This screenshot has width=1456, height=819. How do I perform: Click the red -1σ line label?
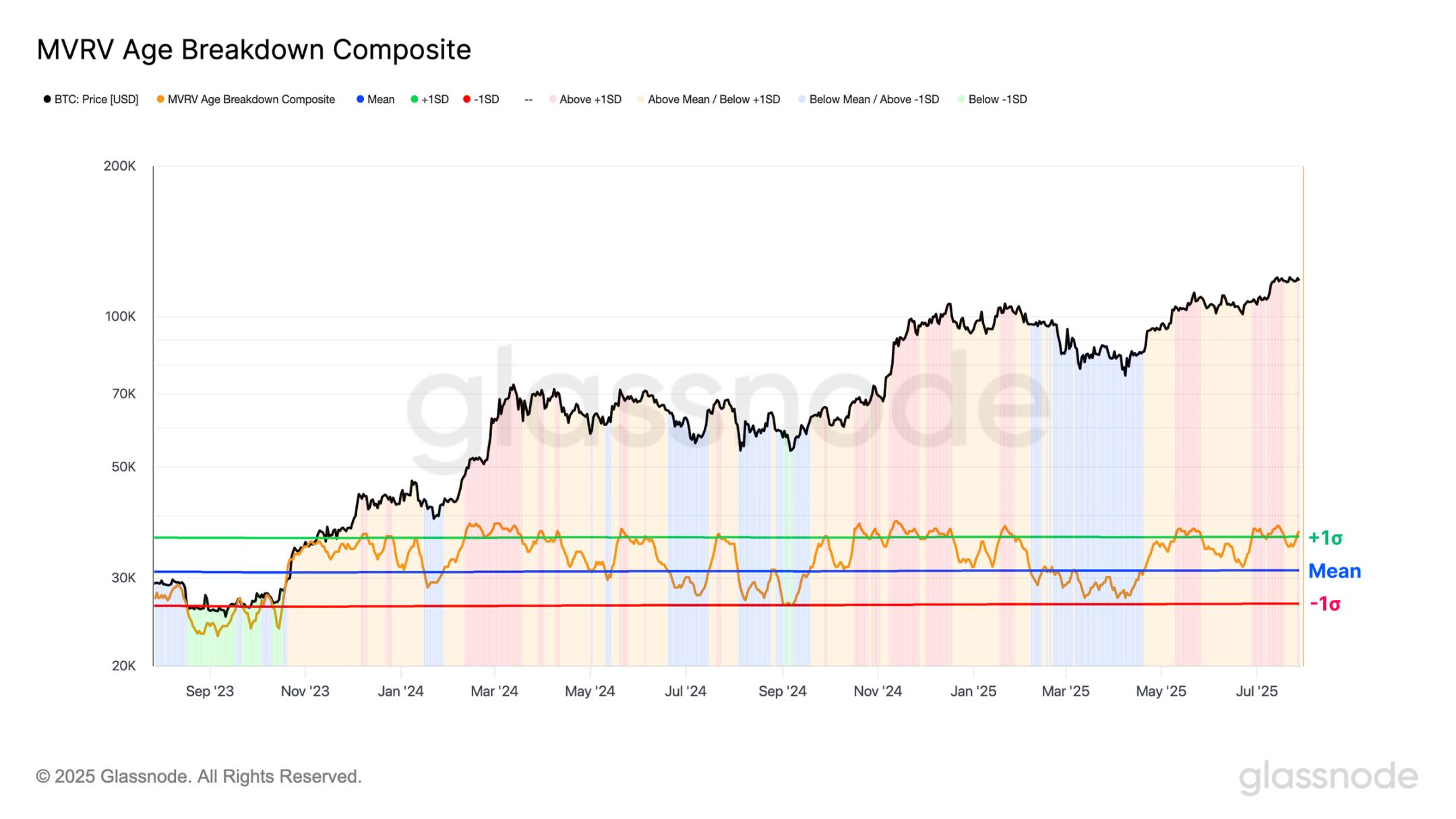1325,604
